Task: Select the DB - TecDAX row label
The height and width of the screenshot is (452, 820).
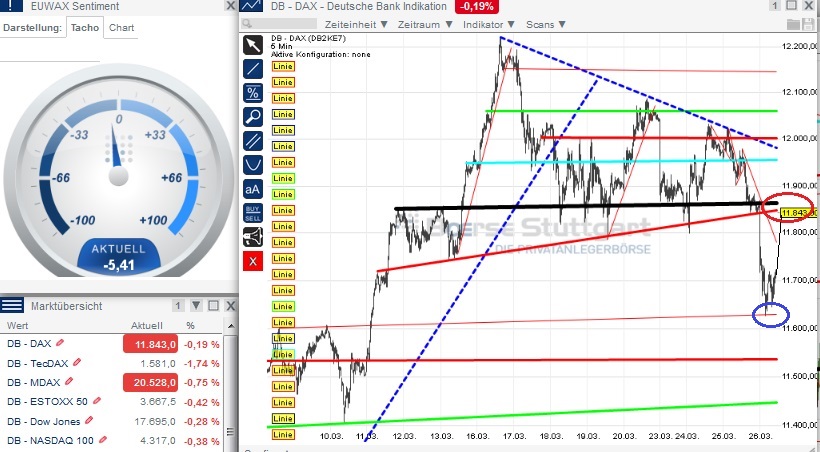Action: point(38,363)
